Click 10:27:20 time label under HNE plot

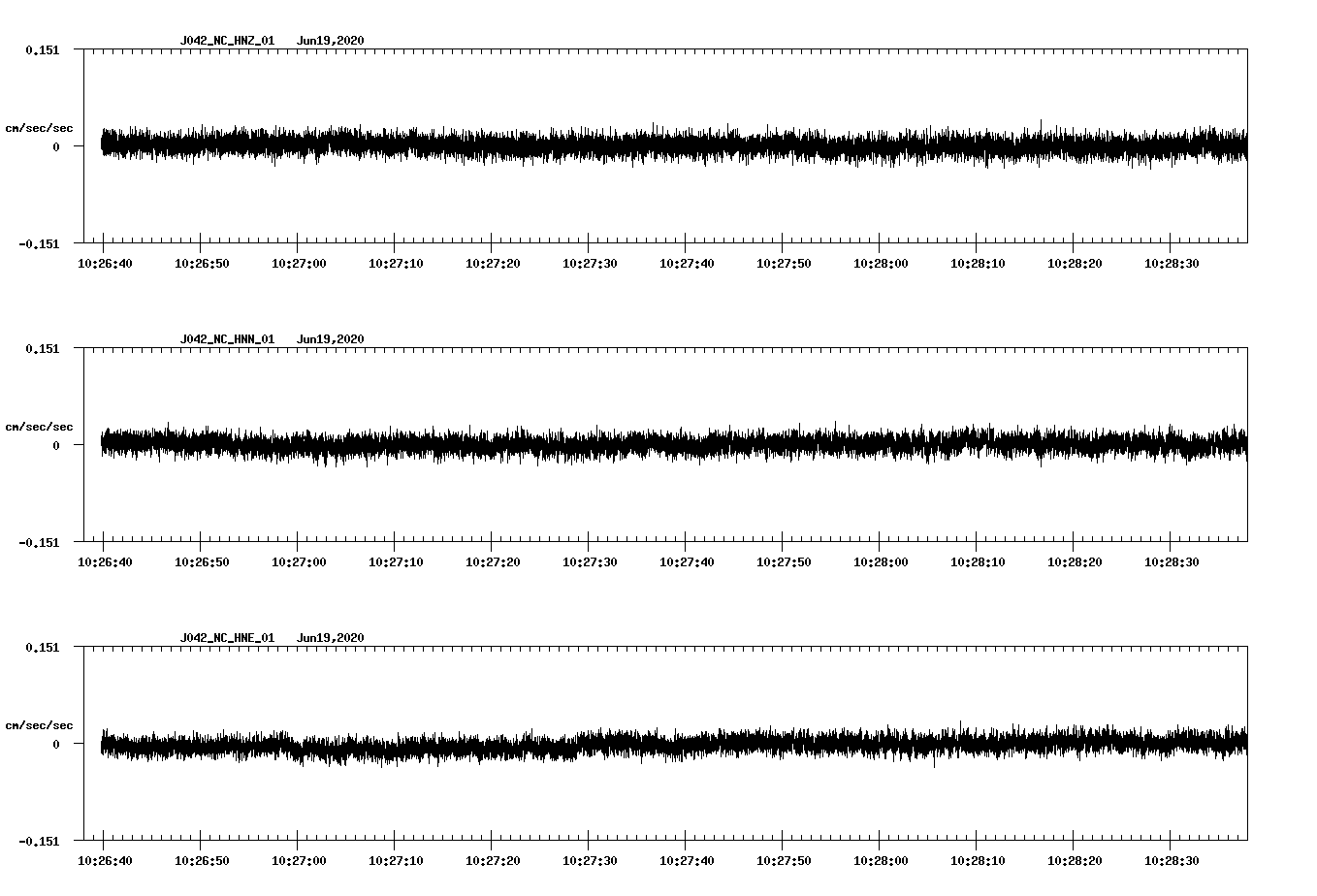click(x=493, y=861)
